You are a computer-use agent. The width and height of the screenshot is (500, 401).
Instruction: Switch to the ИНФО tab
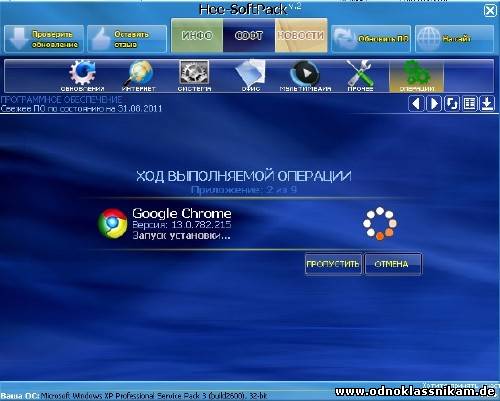click(197, 35)
